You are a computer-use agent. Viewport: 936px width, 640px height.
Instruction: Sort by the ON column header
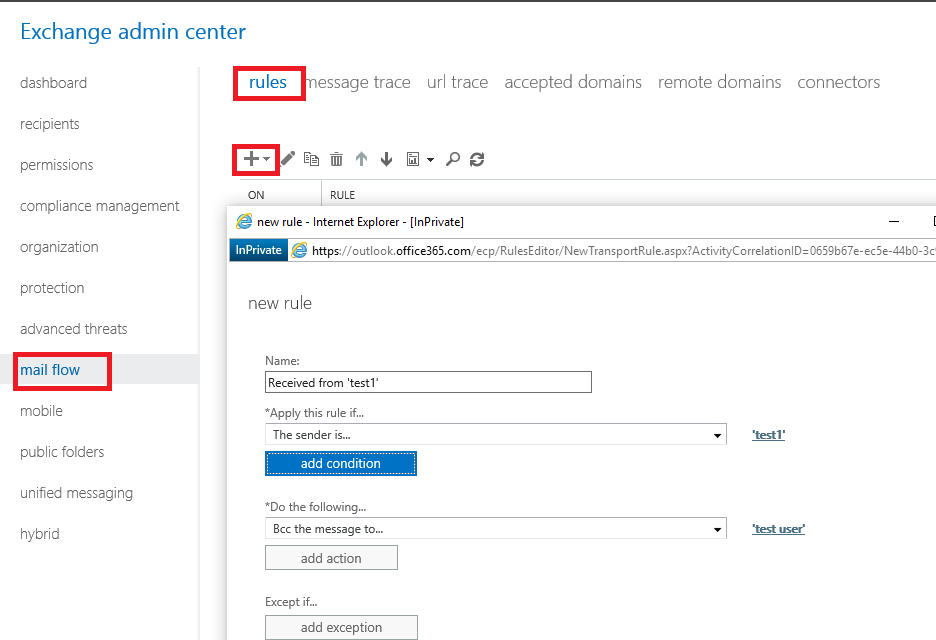pyautogui.click(x=256, y=195)
